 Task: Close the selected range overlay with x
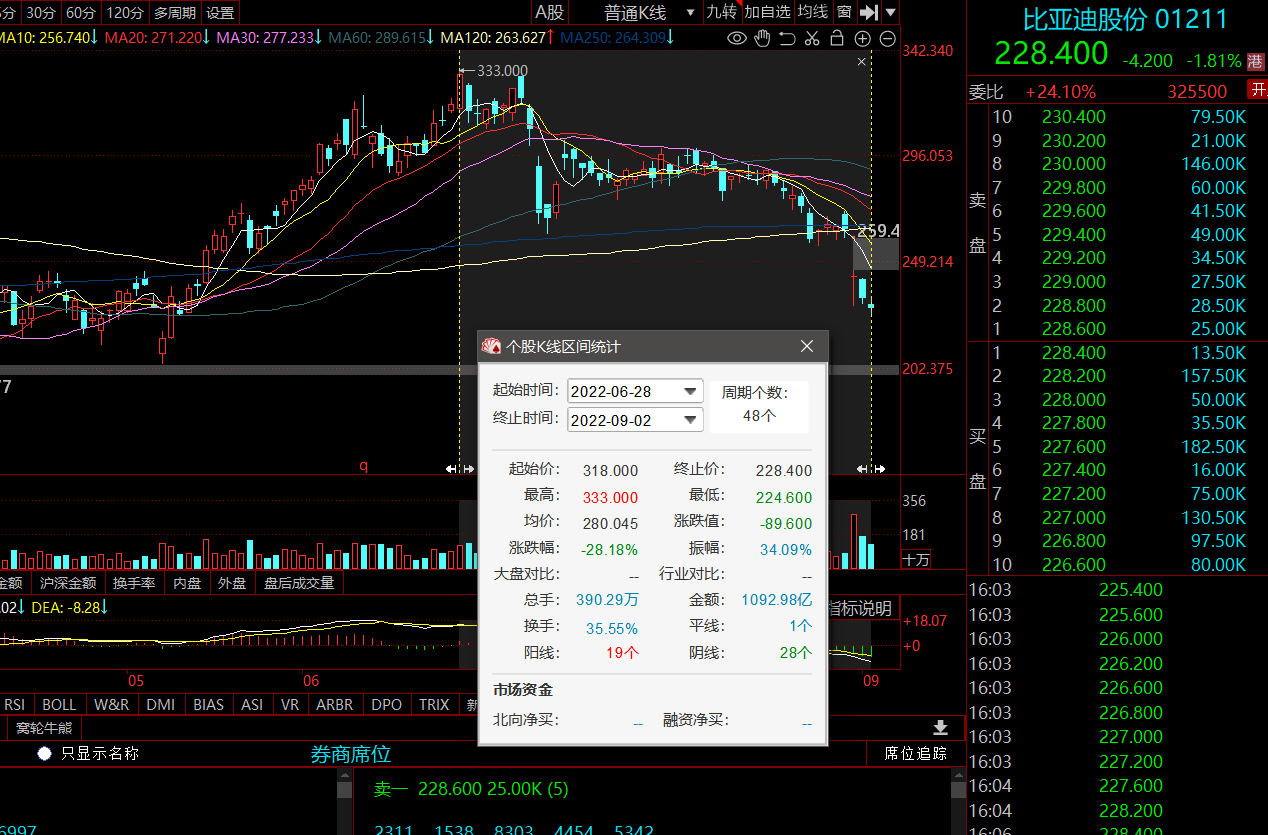coord(862,62)
